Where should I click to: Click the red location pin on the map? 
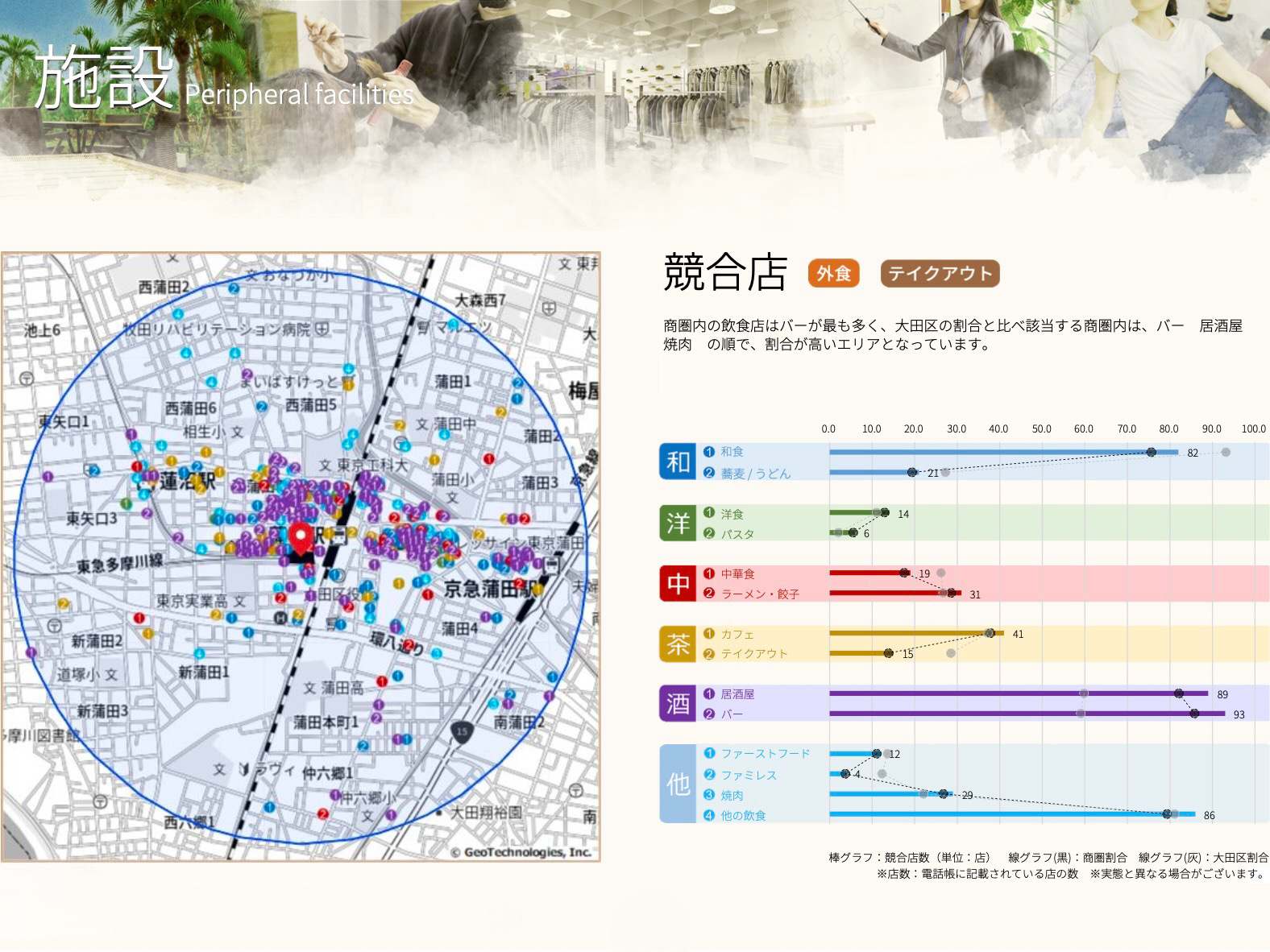pyautogui.click(x=301, y=537)
